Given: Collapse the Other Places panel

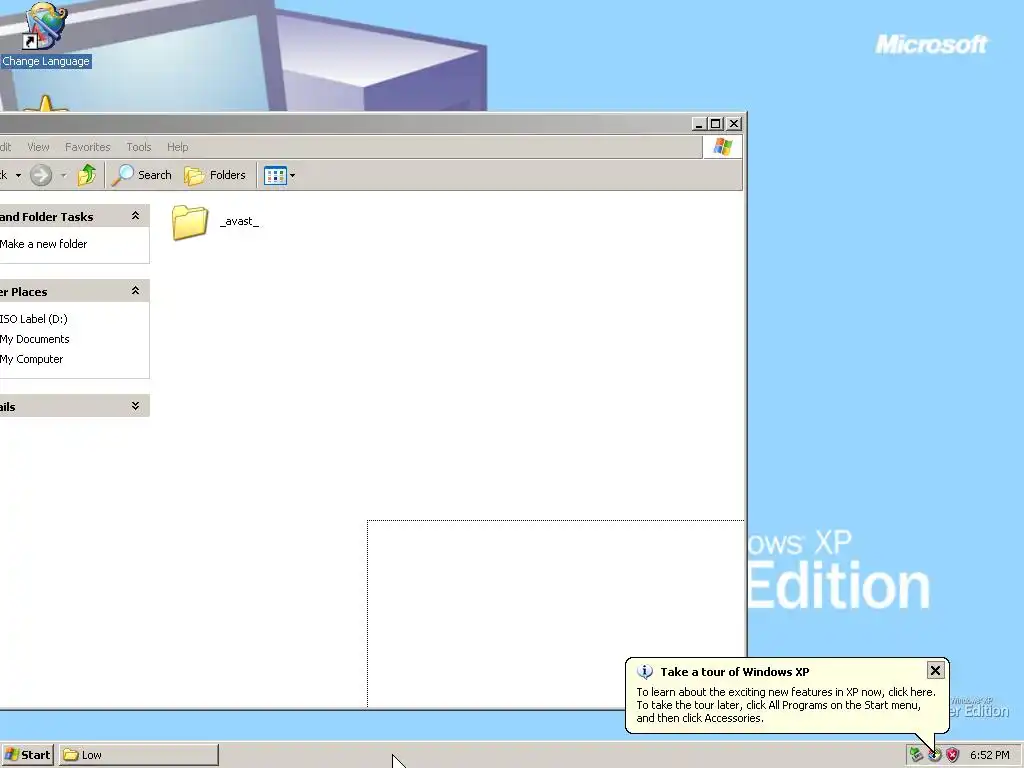Looking at the screenshot, I should point(135,291).
